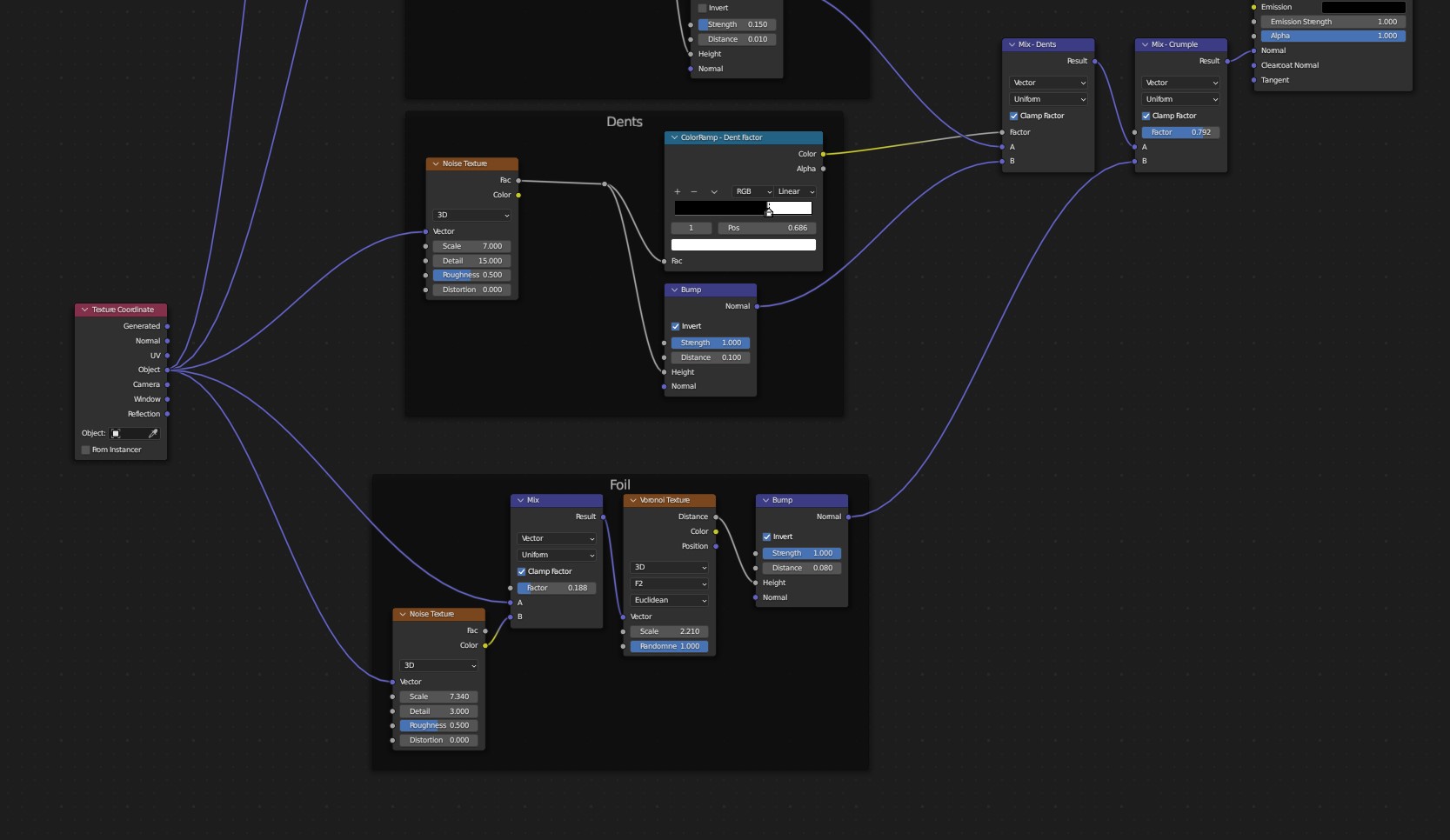1450x840 pixels.
Task: Click the Factor 0.188 slider on Foil Mix
Action: [557, 588]
